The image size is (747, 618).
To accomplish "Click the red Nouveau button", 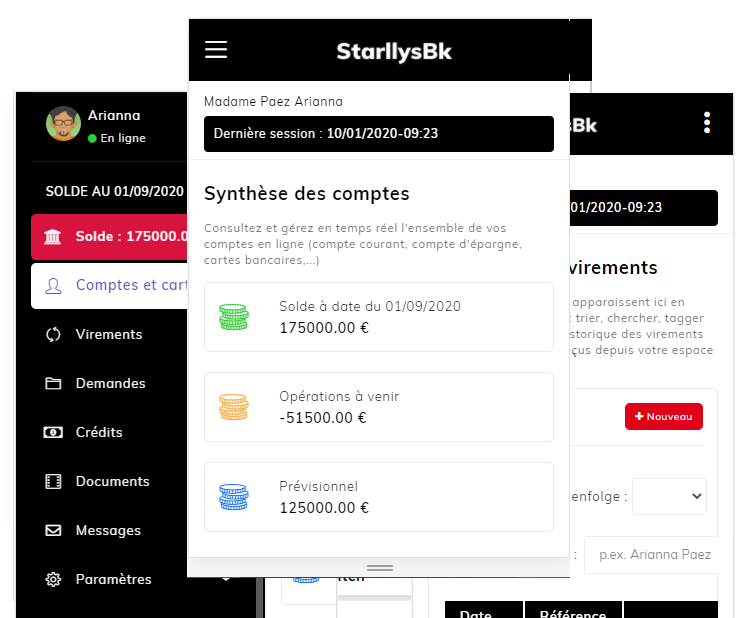I will click(x=663, y=416).
